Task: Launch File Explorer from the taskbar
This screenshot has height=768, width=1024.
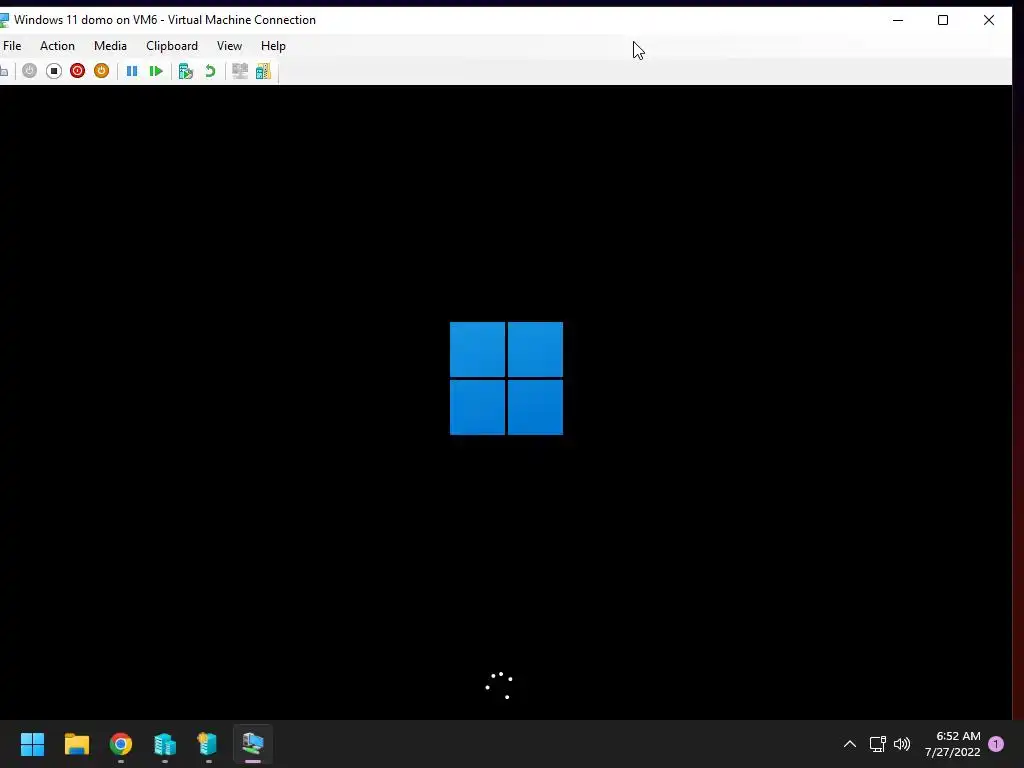Action: [76, 744]
